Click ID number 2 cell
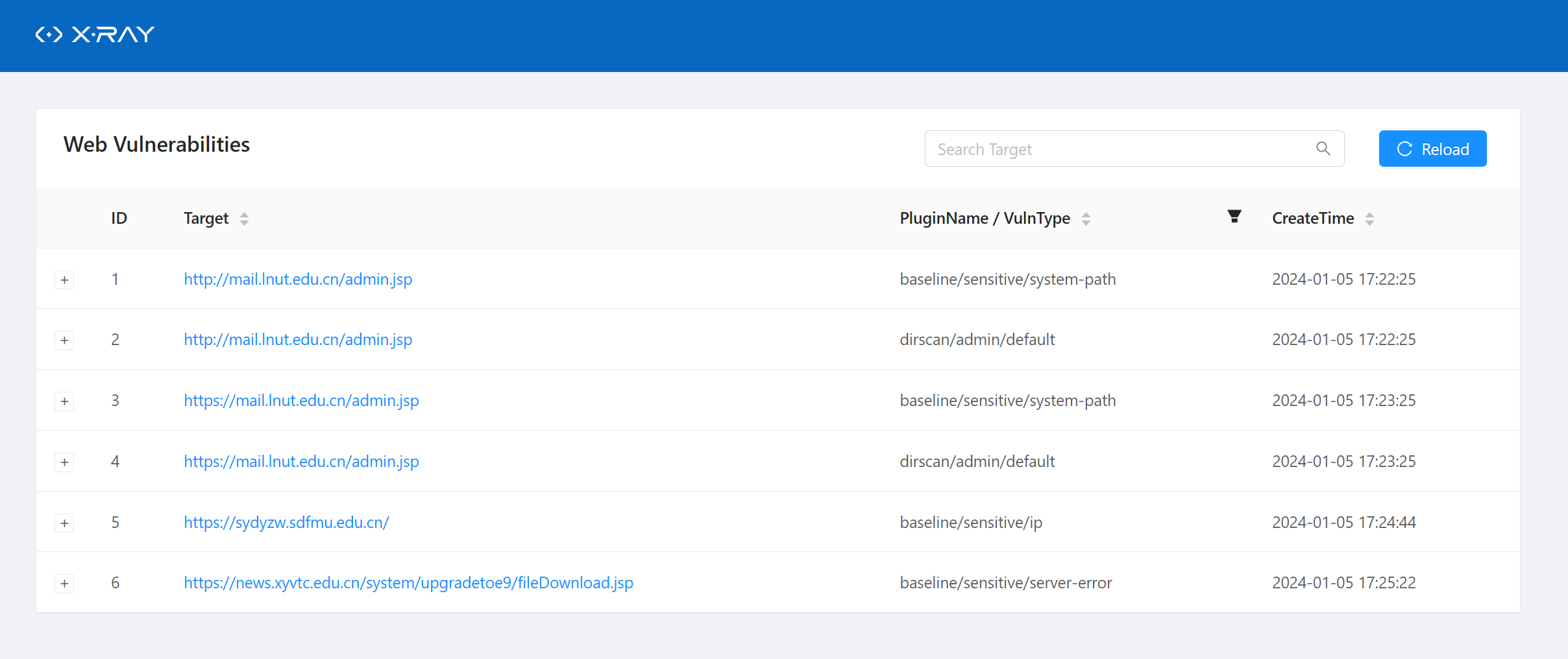Viewport: 1568px width, 659px height. [115, 340]
